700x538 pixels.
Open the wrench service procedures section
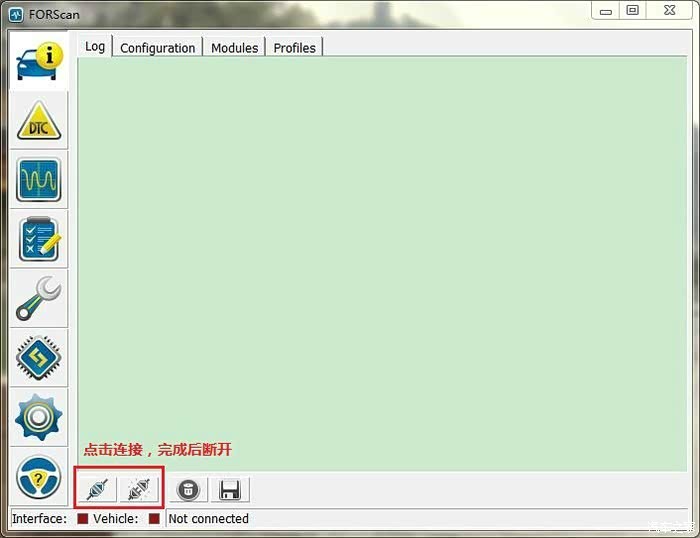39,299
